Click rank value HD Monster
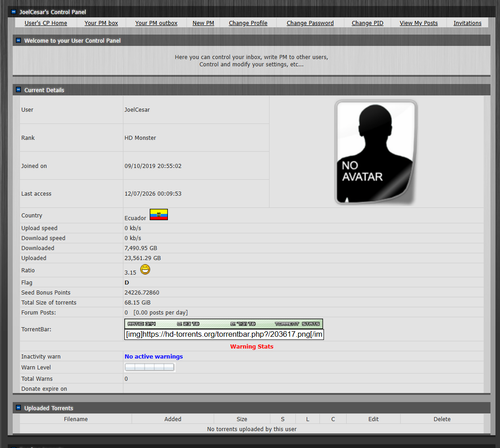This screenshot has width=500, height=448. (x=140, y=138)
